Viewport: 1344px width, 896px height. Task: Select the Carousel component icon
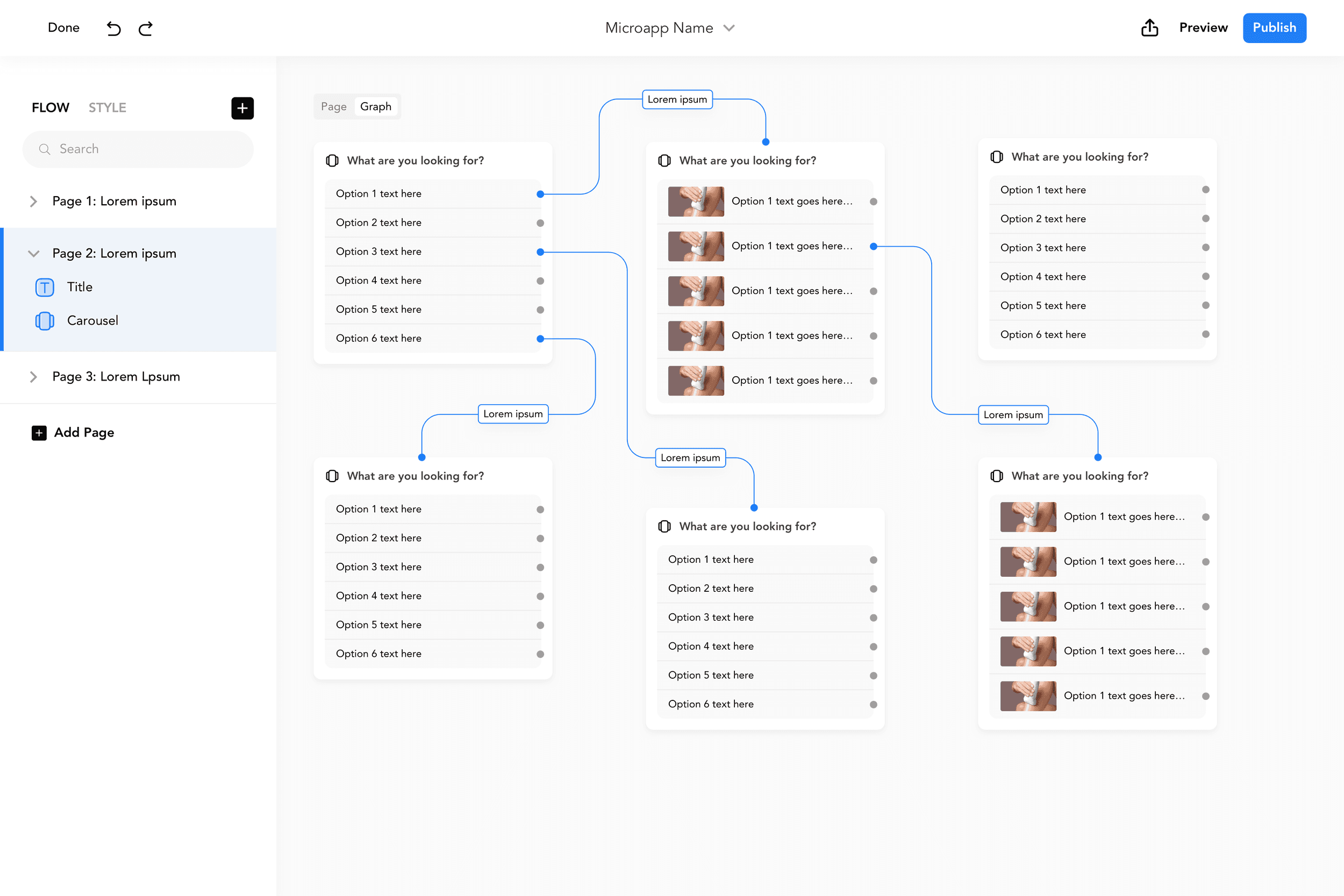tap(45, 320)
